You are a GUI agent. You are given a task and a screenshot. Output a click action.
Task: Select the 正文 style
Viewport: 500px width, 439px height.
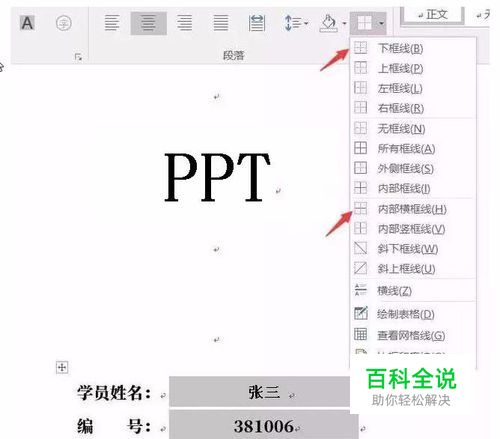(x=432, y=15)
